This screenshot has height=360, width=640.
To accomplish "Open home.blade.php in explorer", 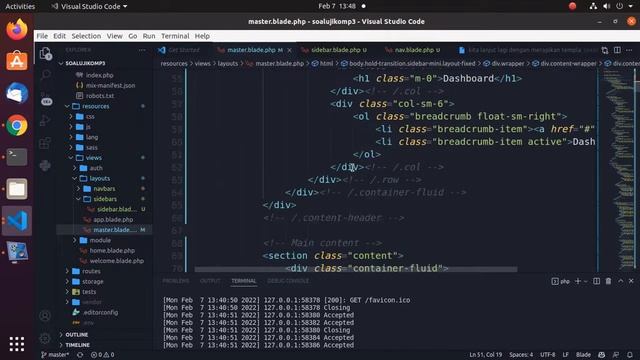I will tap(112, 251).
